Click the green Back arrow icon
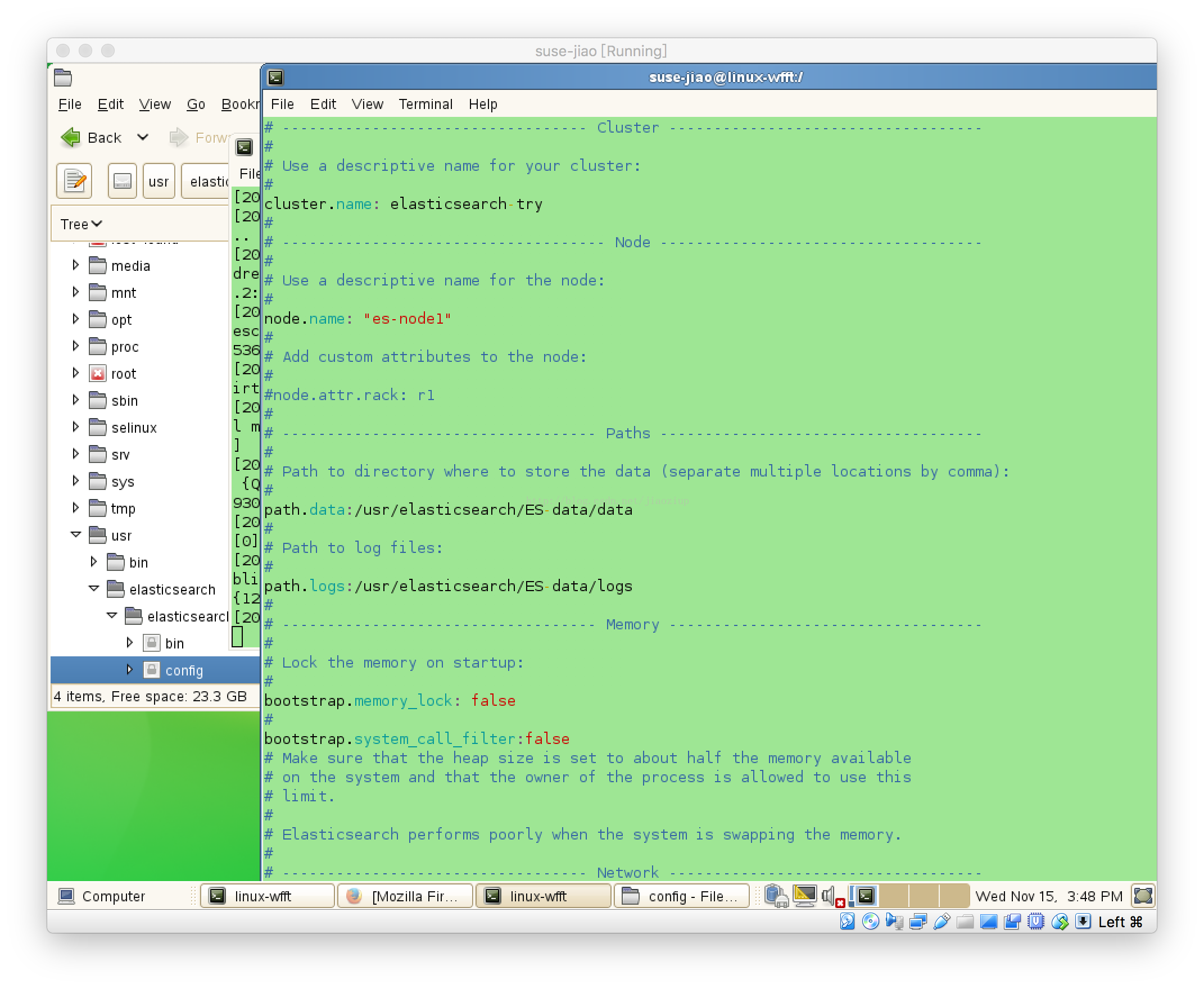Screen dimensions: 1204x989 71,137
